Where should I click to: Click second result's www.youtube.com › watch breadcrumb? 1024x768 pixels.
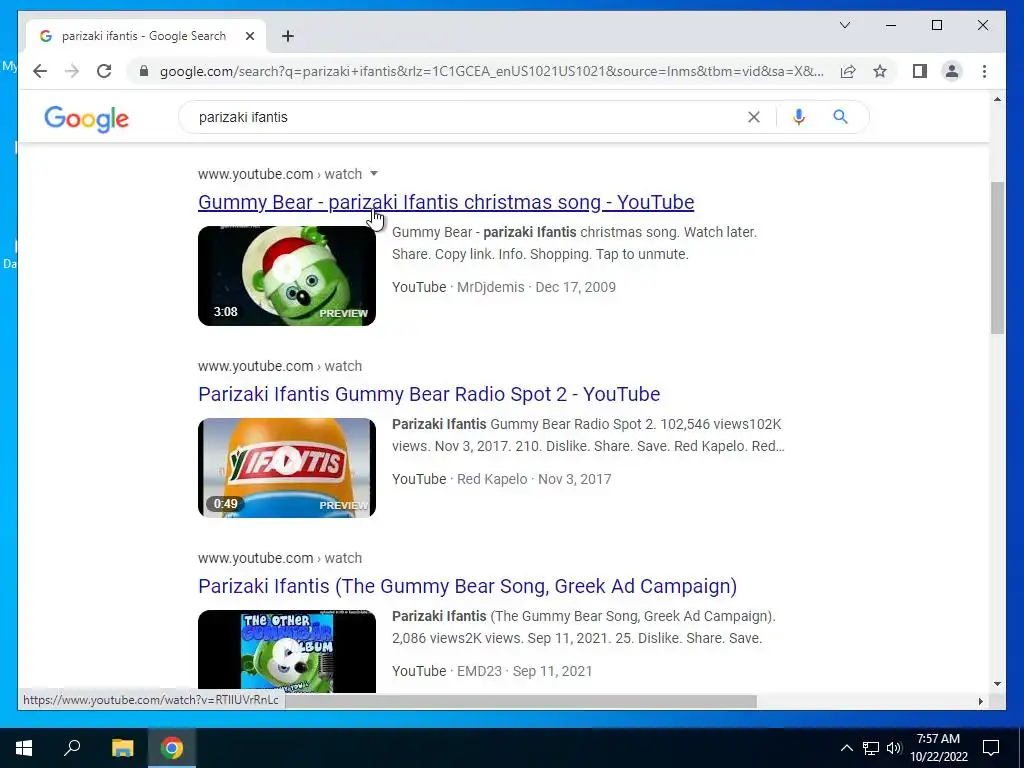pos(280,366)
